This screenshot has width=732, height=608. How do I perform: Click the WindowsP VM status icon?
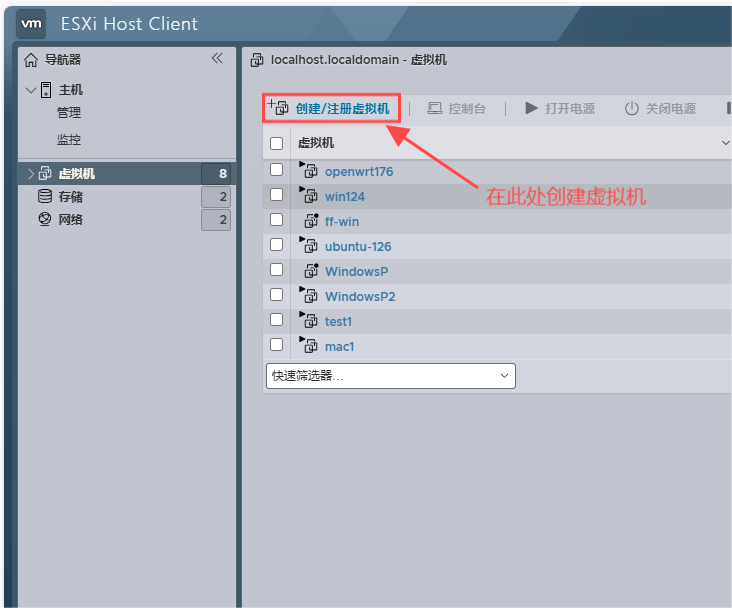click(x=311, y=270)
